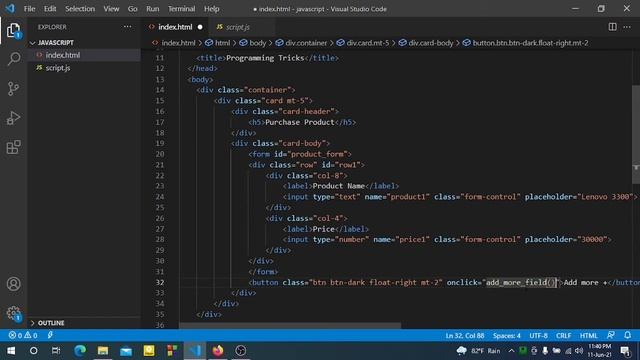Change indentation via Spaces: 4
This screenshot has height=360, width=640.
pos(507,336)
